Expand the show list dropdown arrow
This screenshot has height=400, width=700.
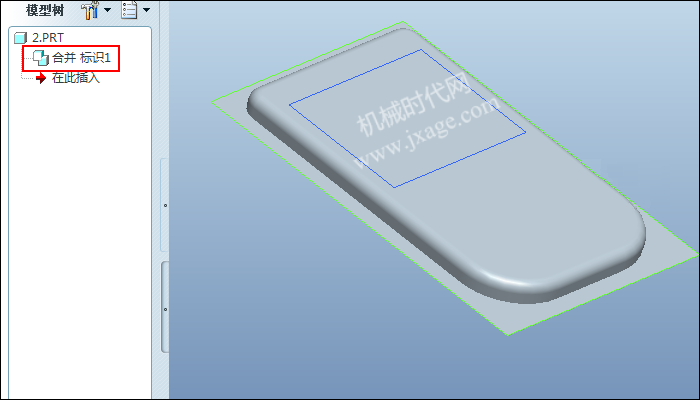[x=146, y=10]
